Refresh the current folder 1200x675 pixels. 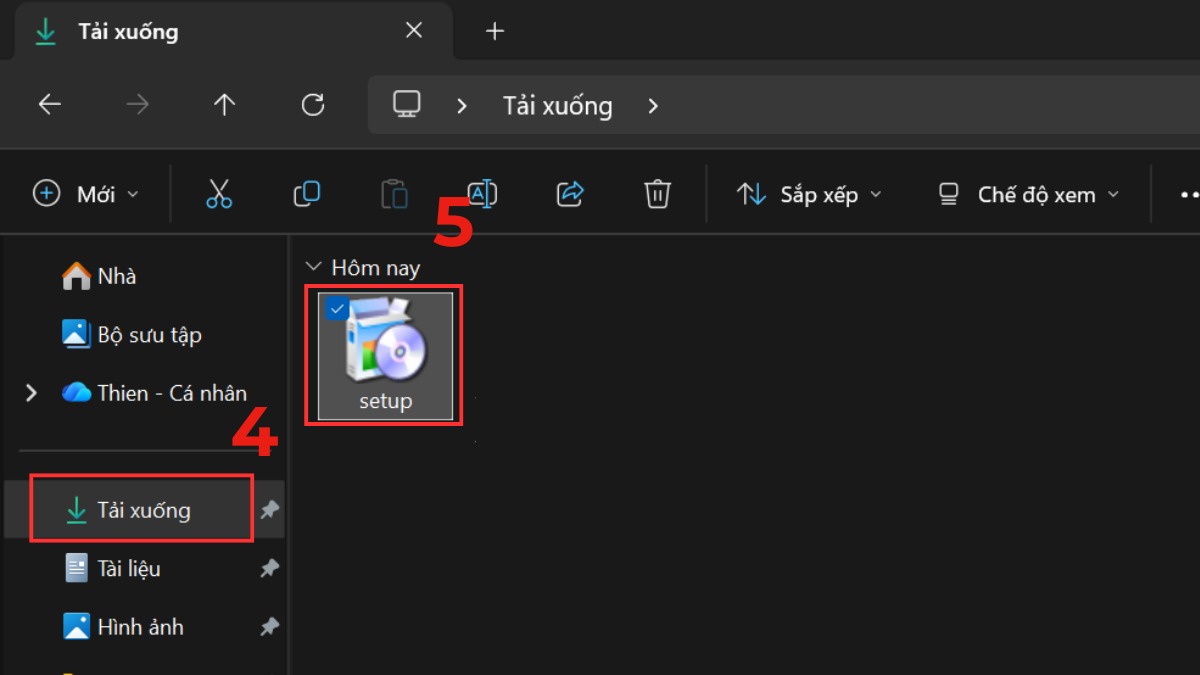(x=313, y=105)
